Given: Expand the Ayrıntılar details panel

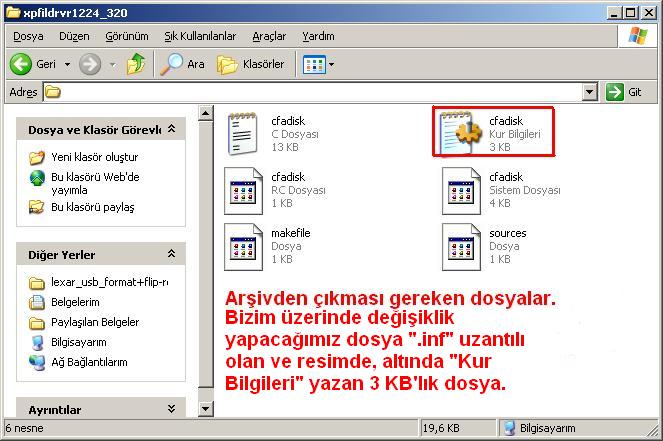Looking at the screenshot, I should coord(172,410).
